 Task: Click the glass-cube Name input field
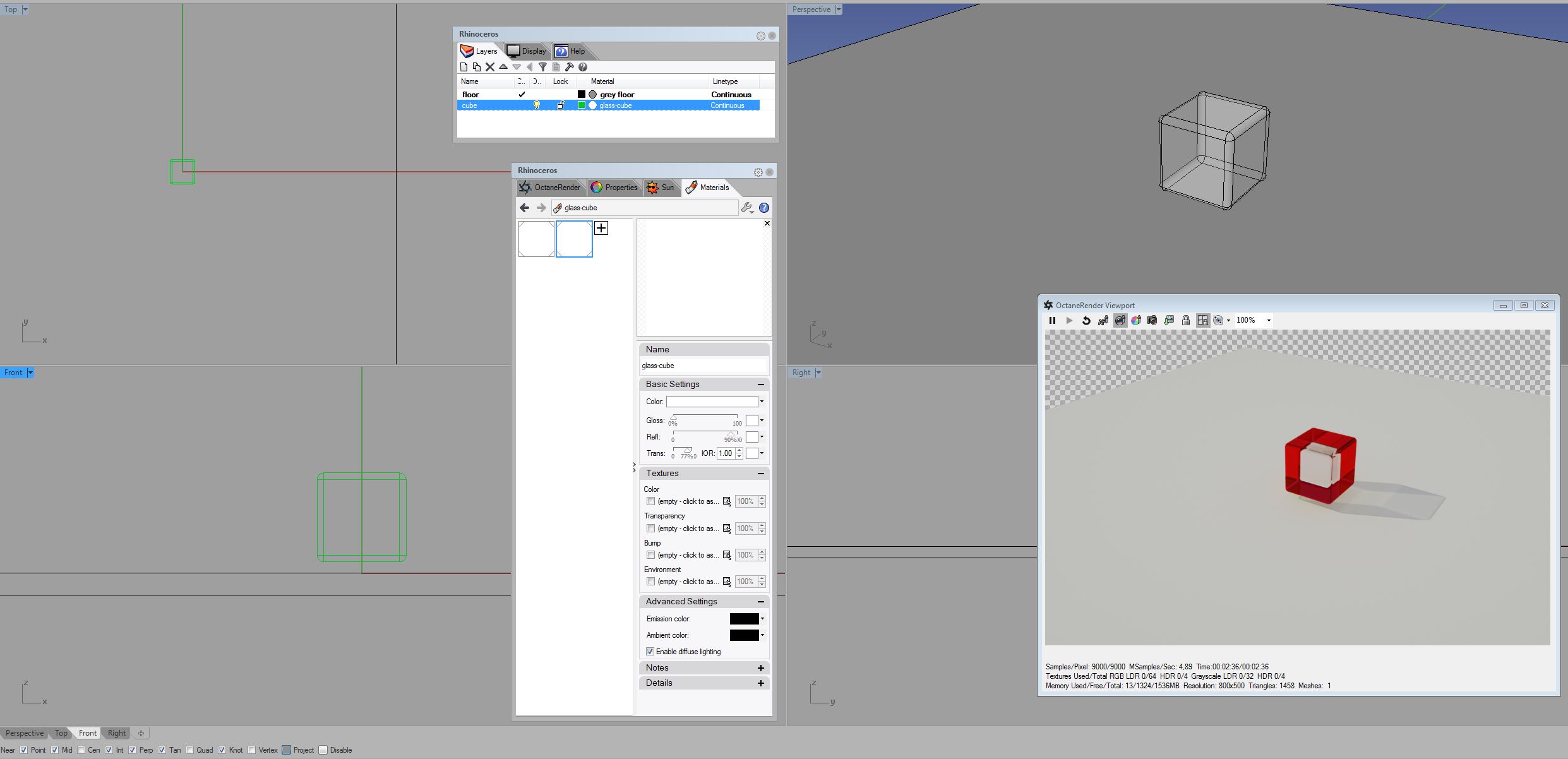coord(703,366)
